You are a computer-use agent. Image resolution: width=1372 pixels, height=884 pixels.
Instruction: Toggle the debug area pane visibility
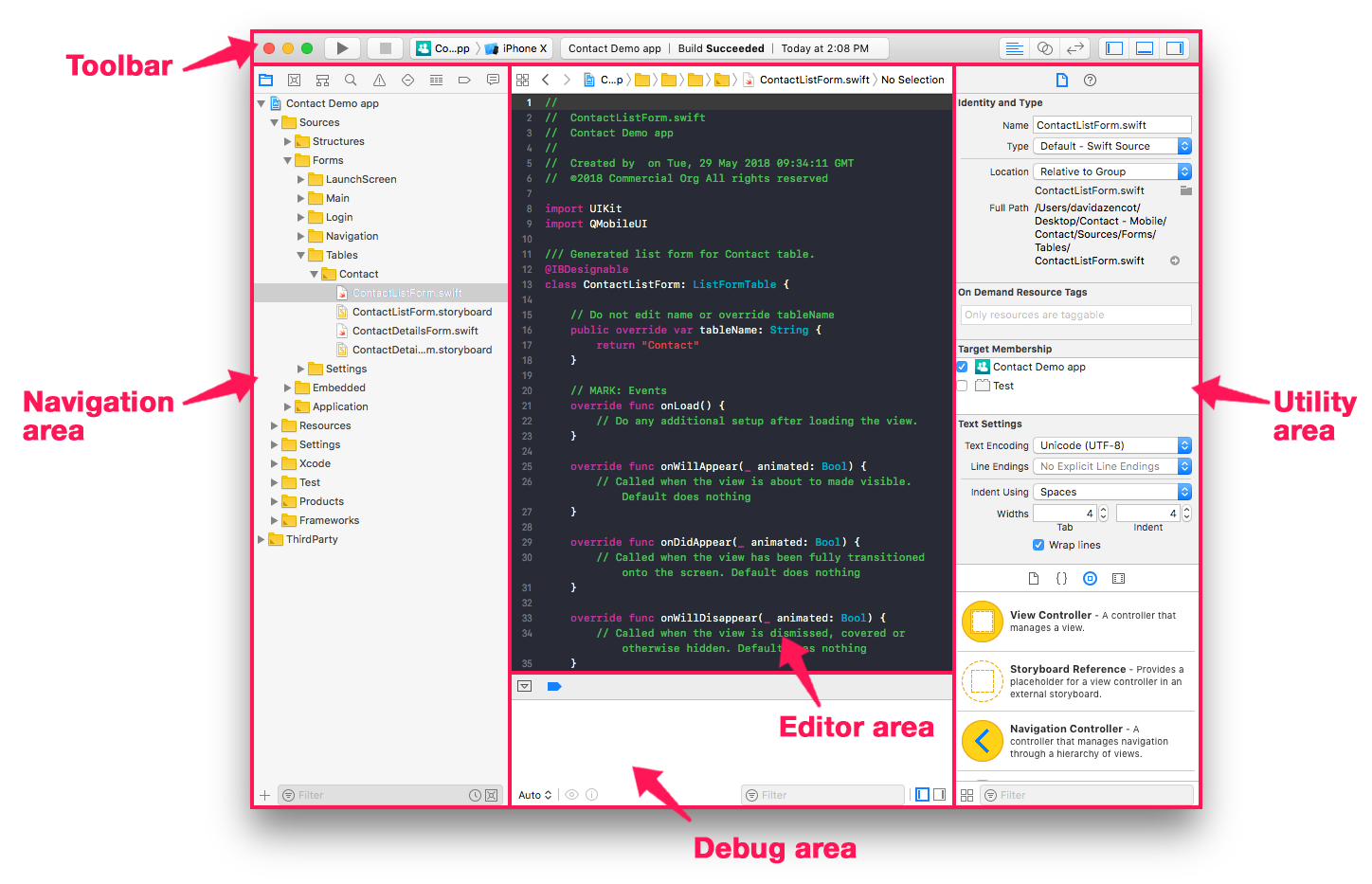(1145, 48)
